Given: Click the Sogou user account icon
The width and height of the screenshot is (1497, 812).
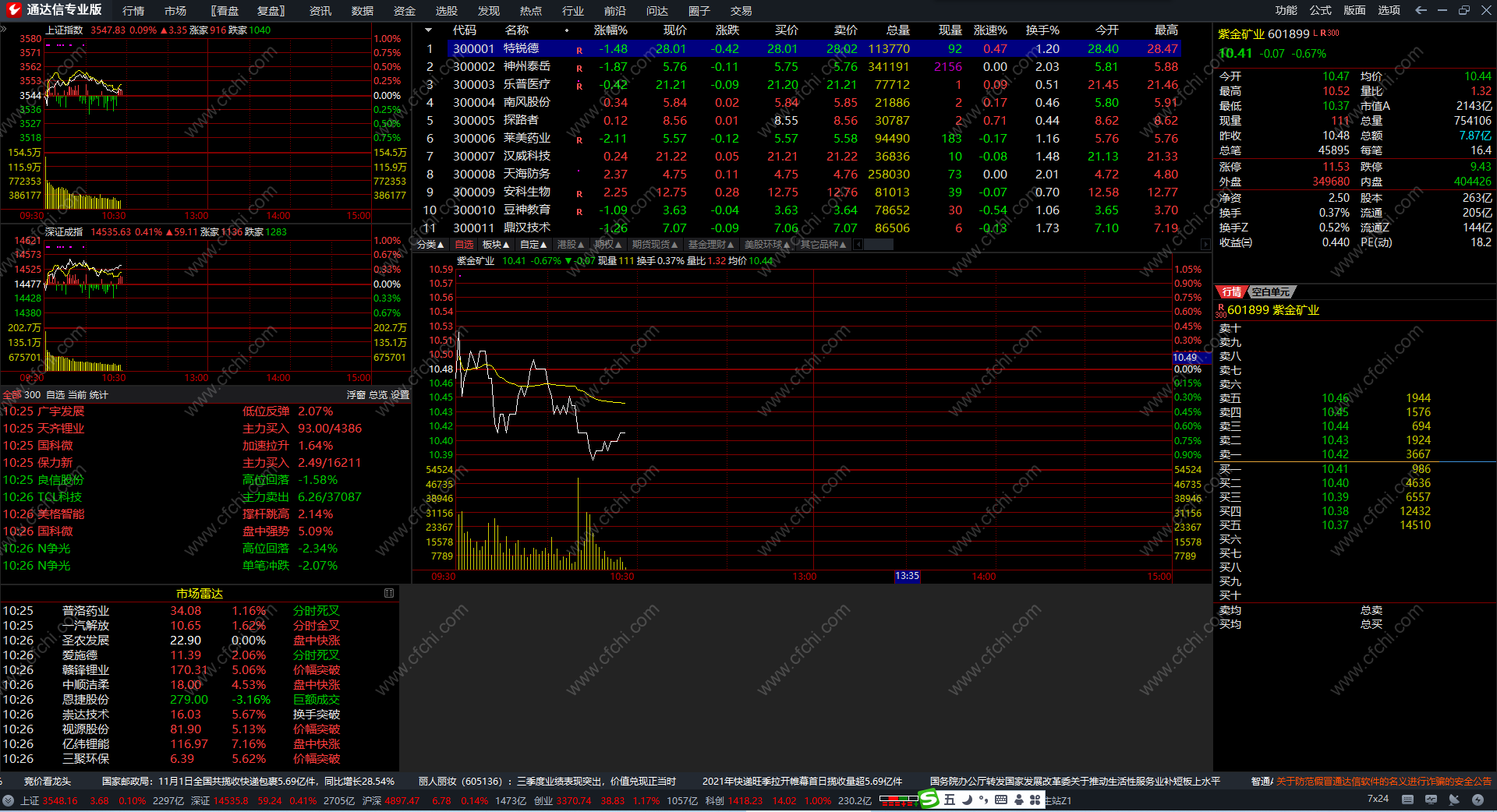Looking at the screenshot, I should [x=1019, y=800].
